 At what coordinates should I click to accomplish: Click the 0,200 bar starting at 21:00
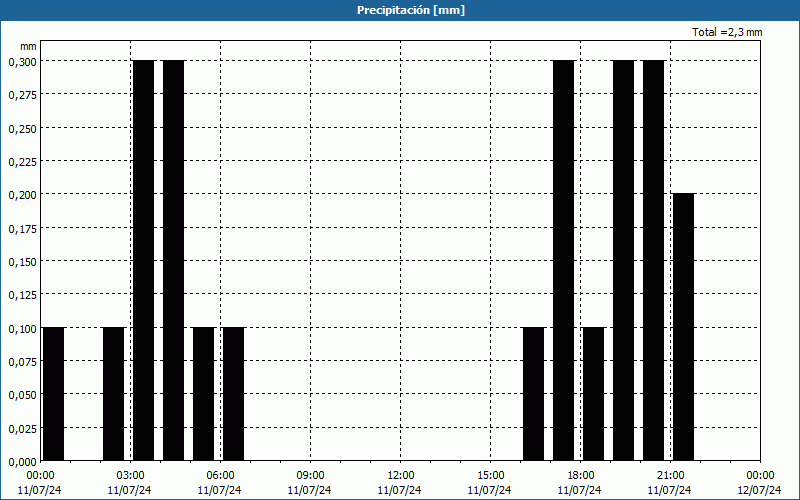coord(684,327)
